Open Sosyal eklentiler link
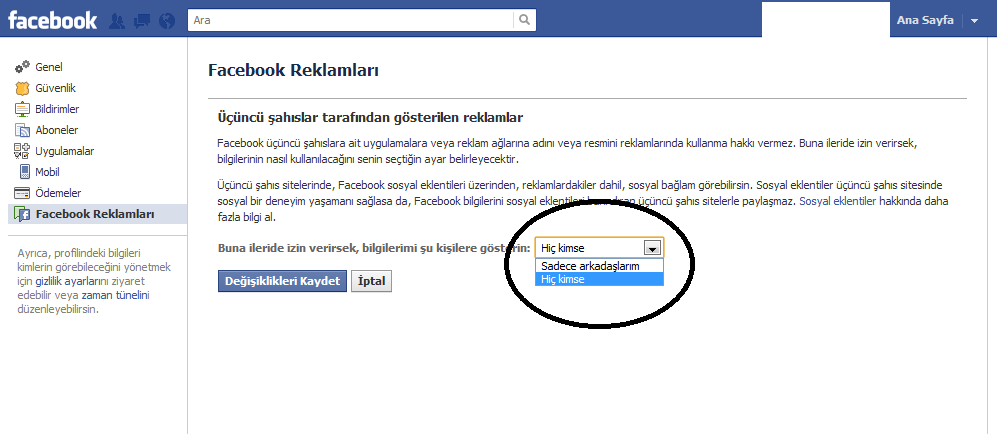This screenshot has height=434, width=997. [837, 201]
